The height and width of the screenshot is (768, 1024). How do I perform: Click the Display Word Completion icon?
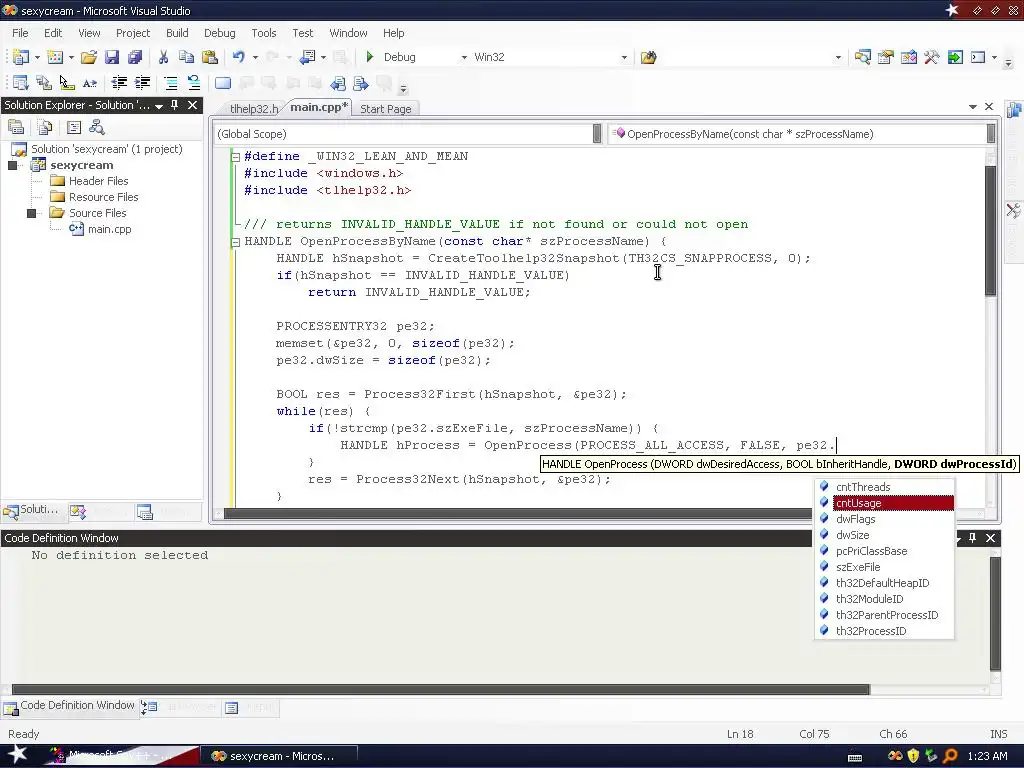[89, 83]
